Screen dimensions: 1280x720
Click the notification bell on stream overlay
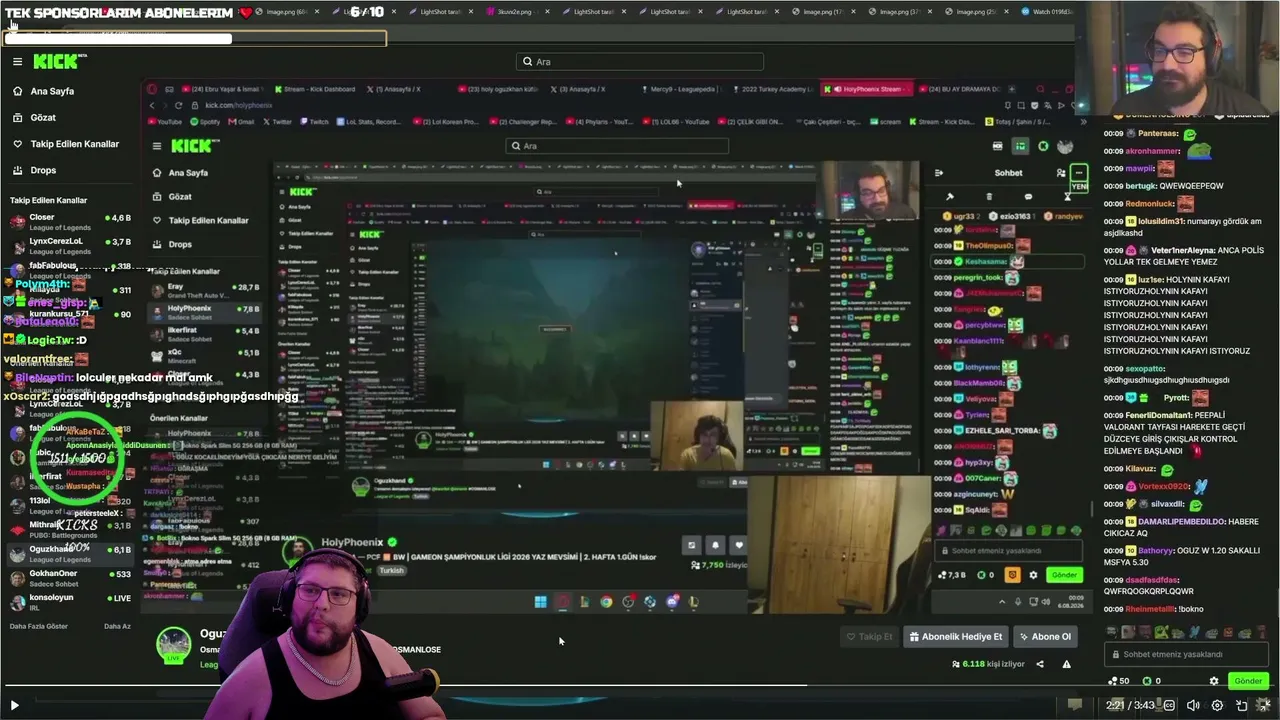pyautogui.click(x=715, y=545)
